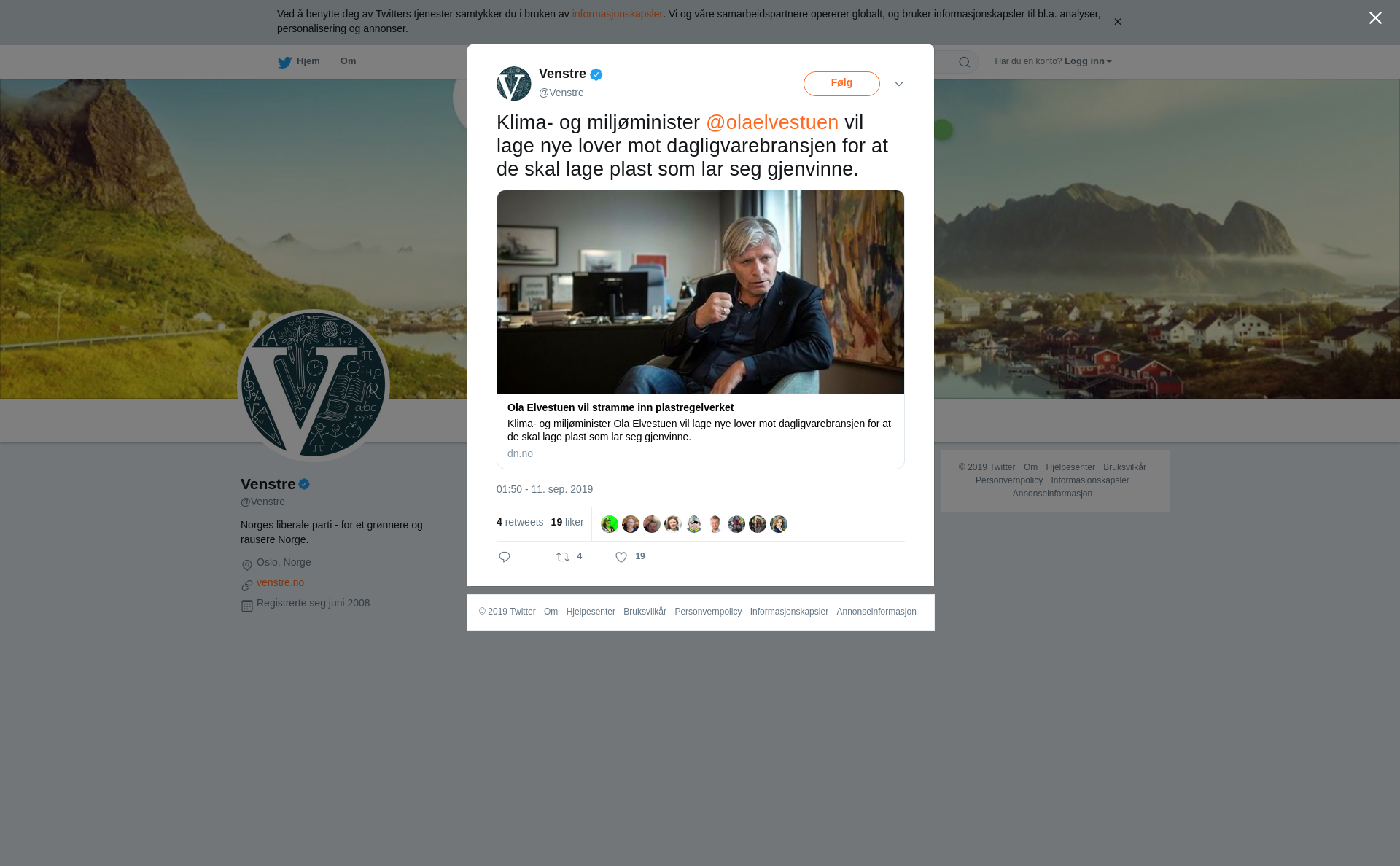Open the informasjonskapsler link in banner
This screenshot has width=1400, height=866.
(617, 14)
